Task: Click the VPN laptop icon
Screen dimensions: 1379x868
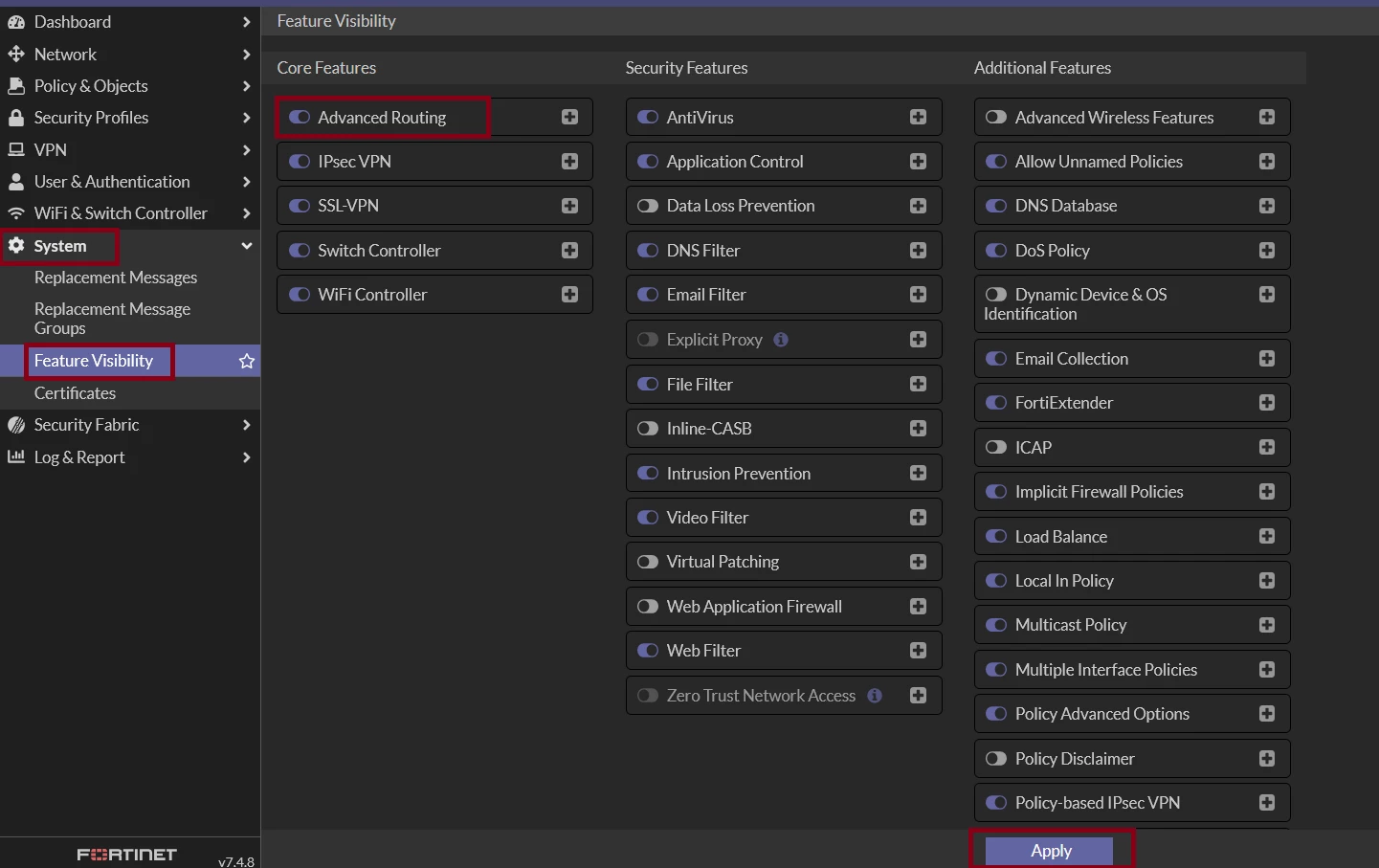Action: pos(16,150)
